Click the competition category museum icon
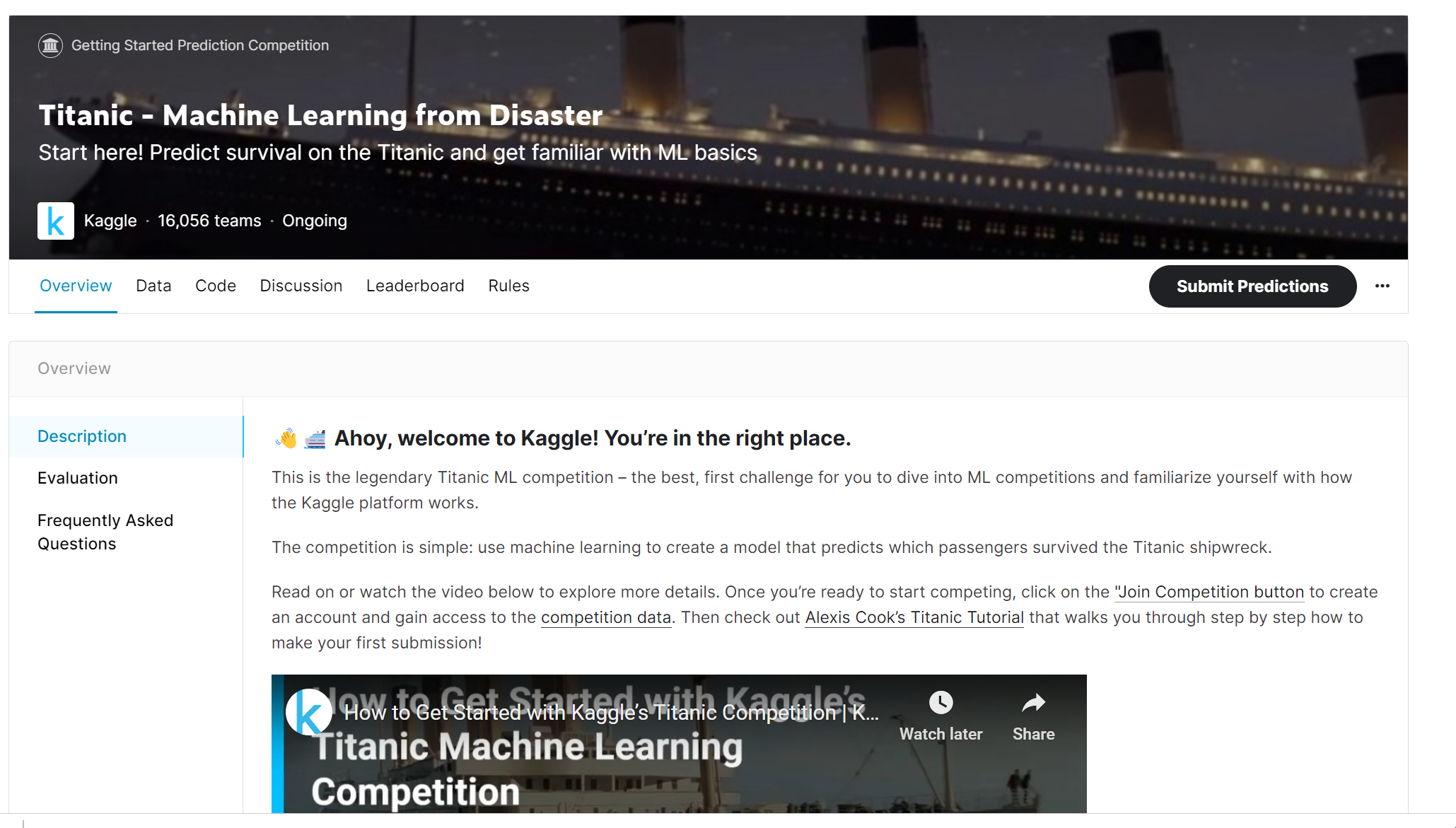The height and width of the screenshot is (828, 1456). tap(50, 46)
